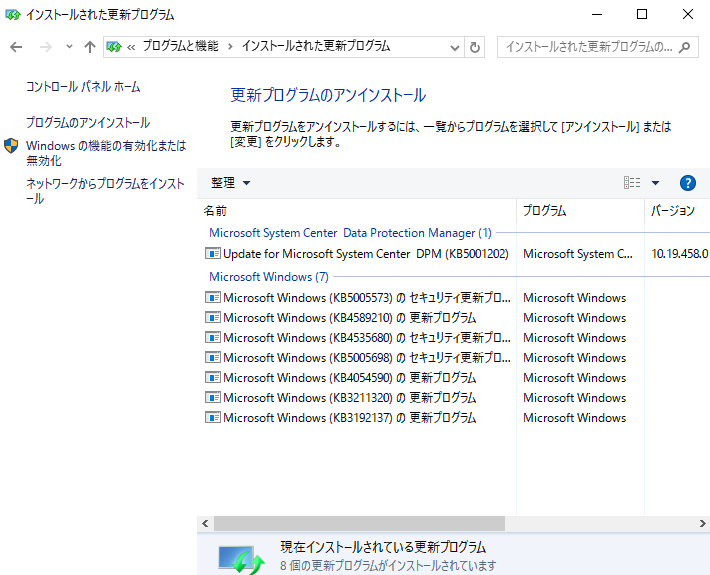Click the horizontal scrollbar right arrow
This screenshot has height=575, width=710.
point(702,523)
